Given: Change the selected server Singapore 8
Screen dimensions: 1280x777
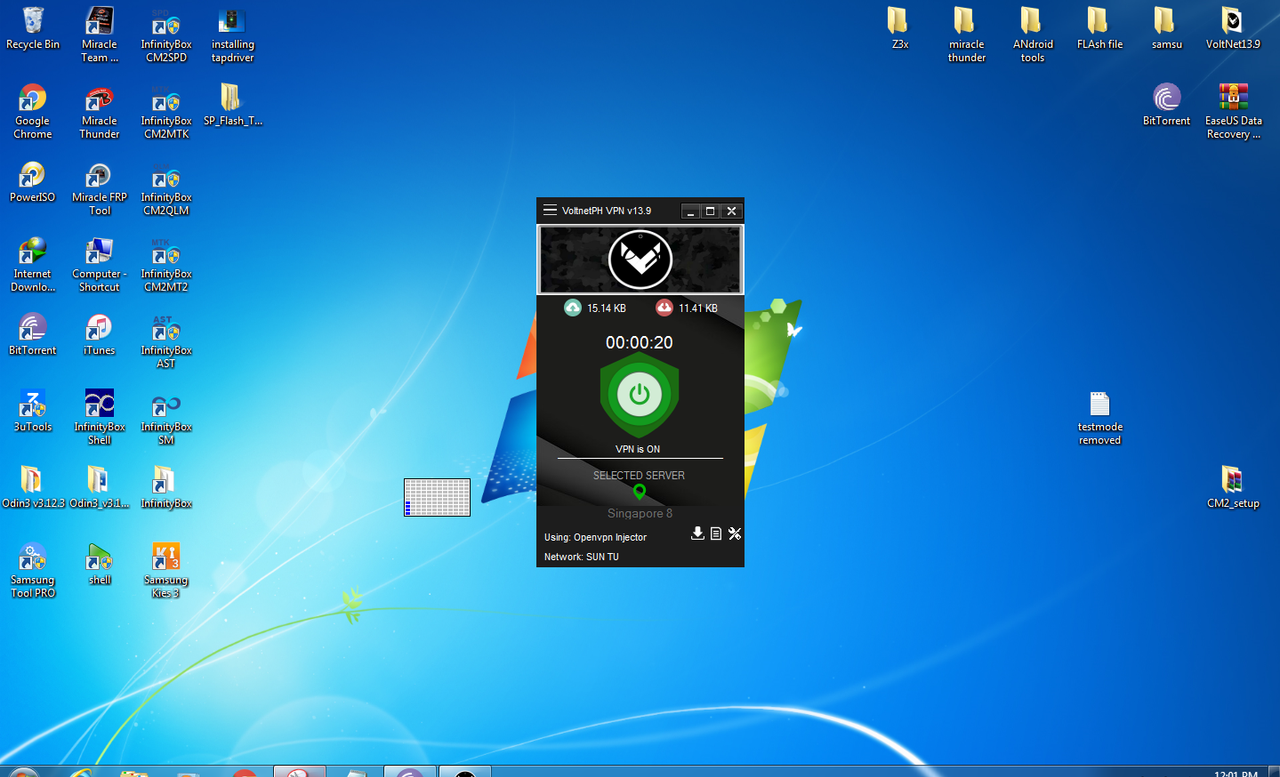Looking at the screenshot, I should click(x=640, y=513).
